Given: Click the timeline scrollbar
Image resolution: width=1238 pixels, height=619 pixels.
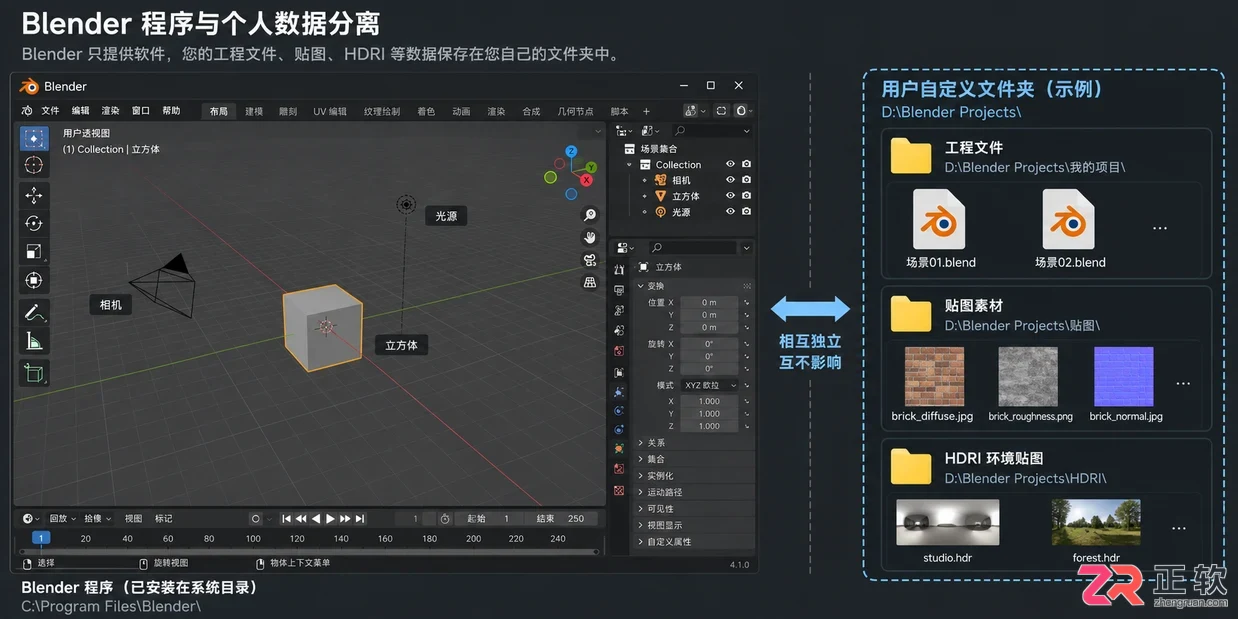Looking at the screenshot, I should pos(310,551).
